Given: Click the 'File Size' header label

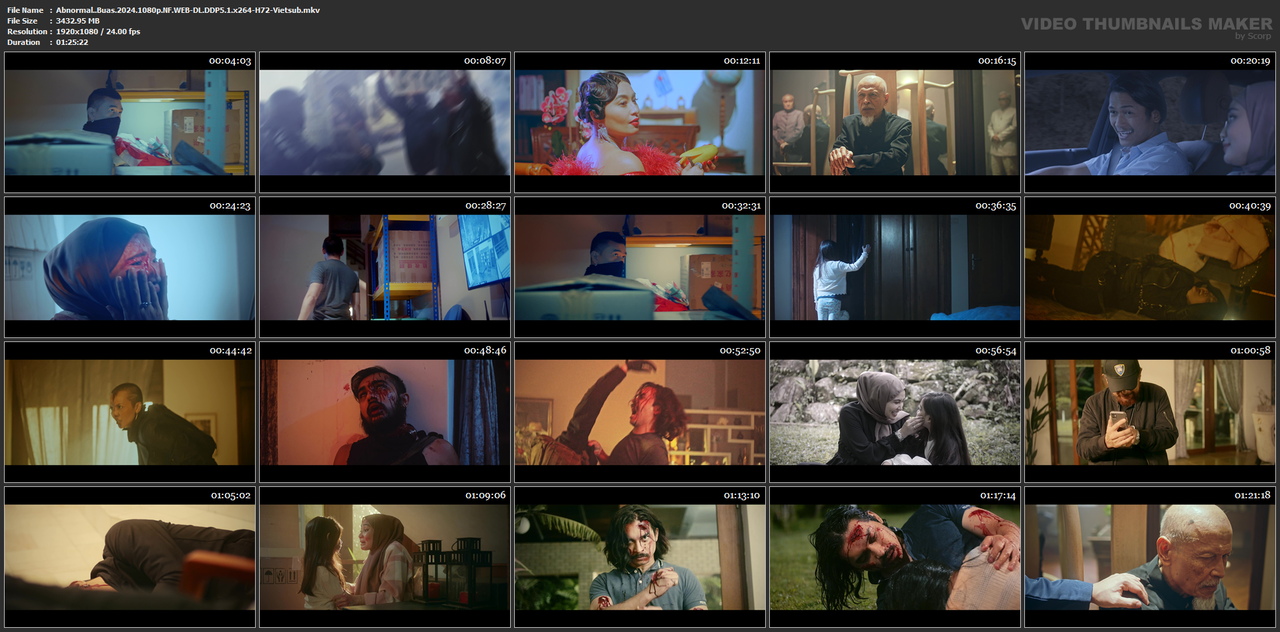Looking at the screenshot, I should coord(22,21).
